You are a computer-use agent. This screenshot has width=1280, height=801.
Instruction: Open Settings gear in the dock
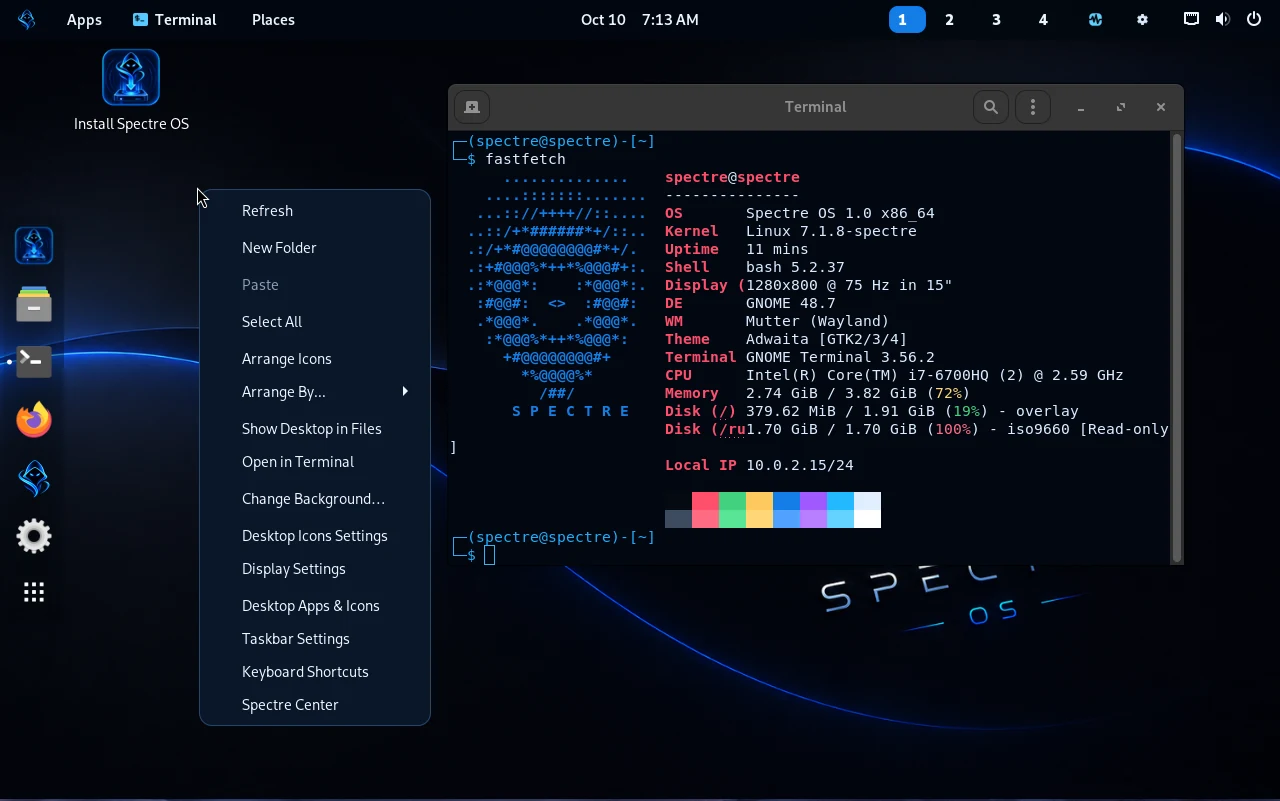tap(34, 536)
